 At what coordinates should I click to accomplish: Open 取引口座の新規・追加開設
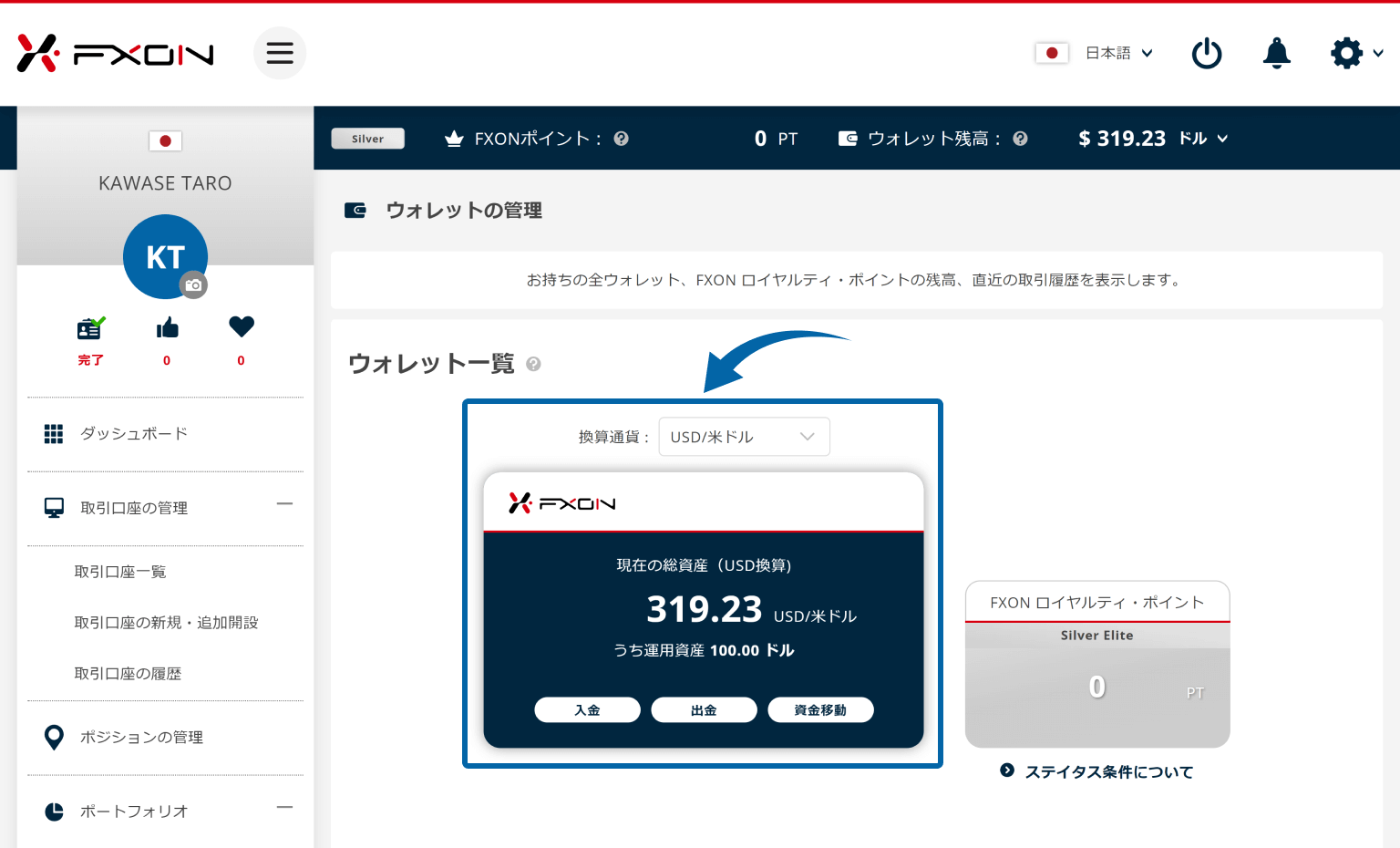click(166, 623)
